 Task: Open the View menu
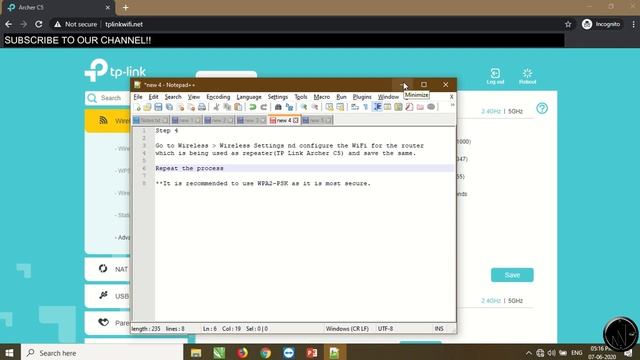click(193, 97)
